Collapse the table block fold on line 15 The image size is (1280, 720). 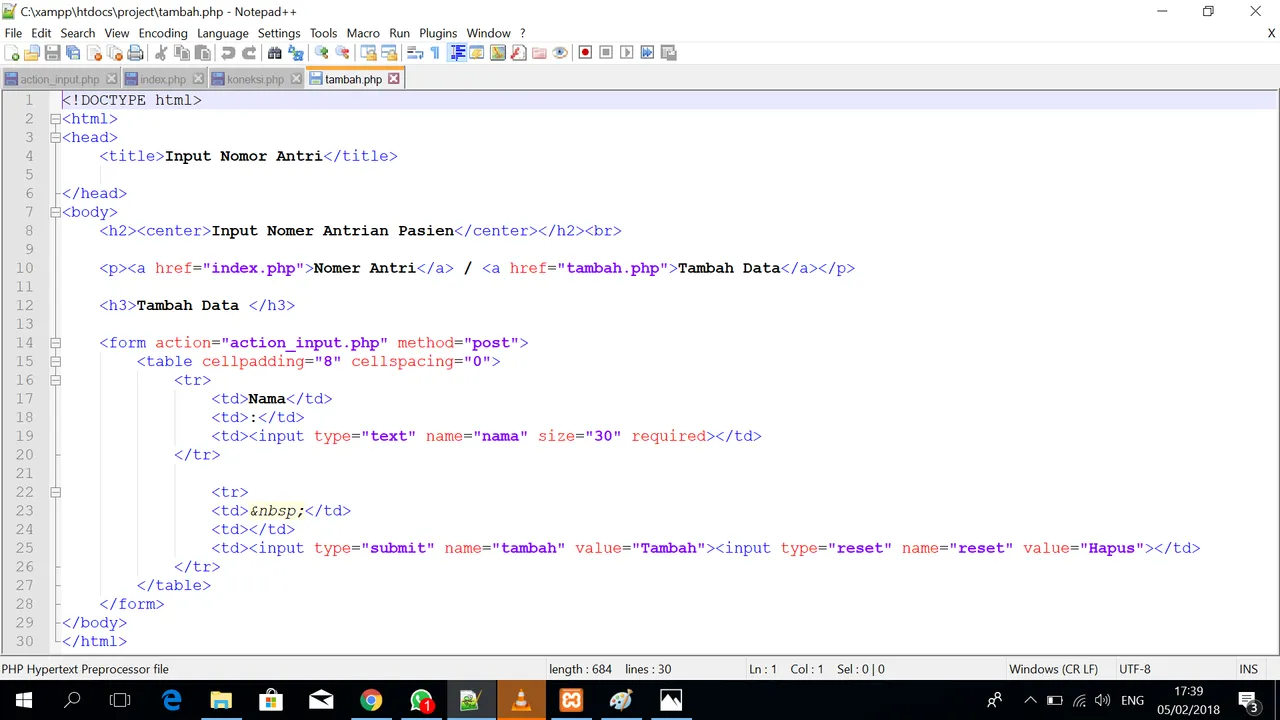55,361
